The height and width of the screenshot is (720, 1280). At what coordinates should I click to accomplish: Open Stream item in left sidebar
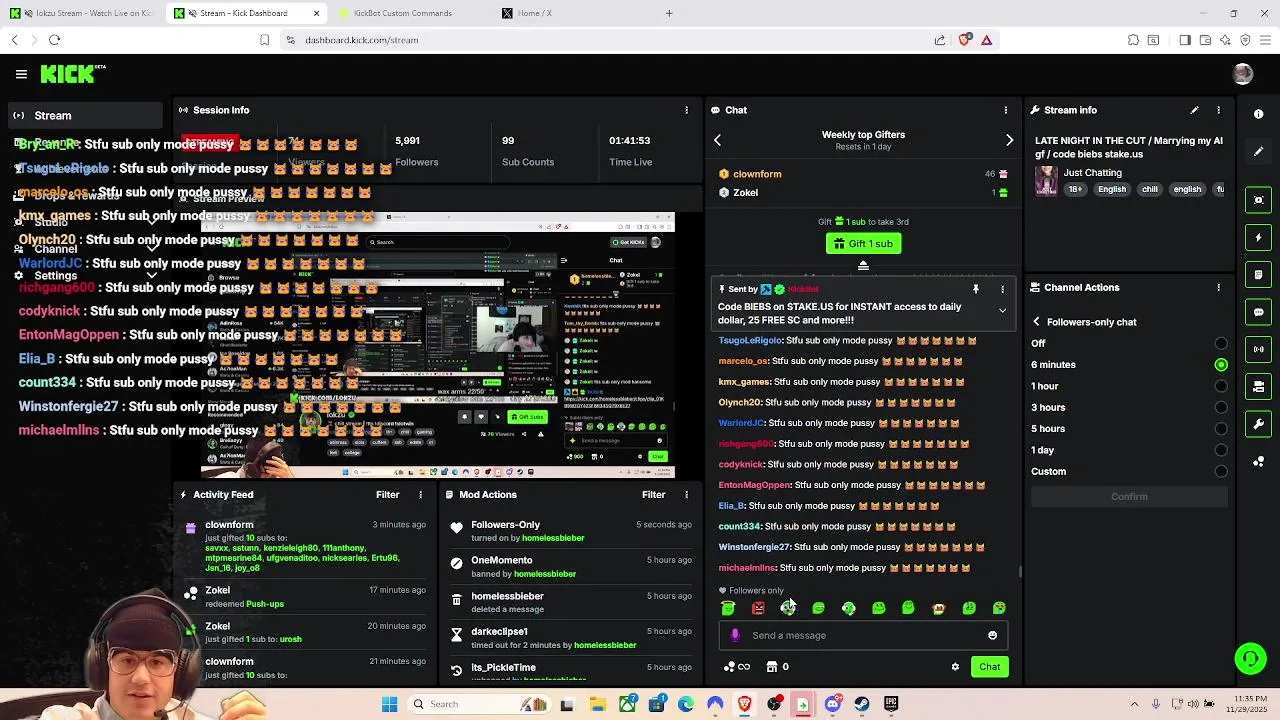pos(84,116)
